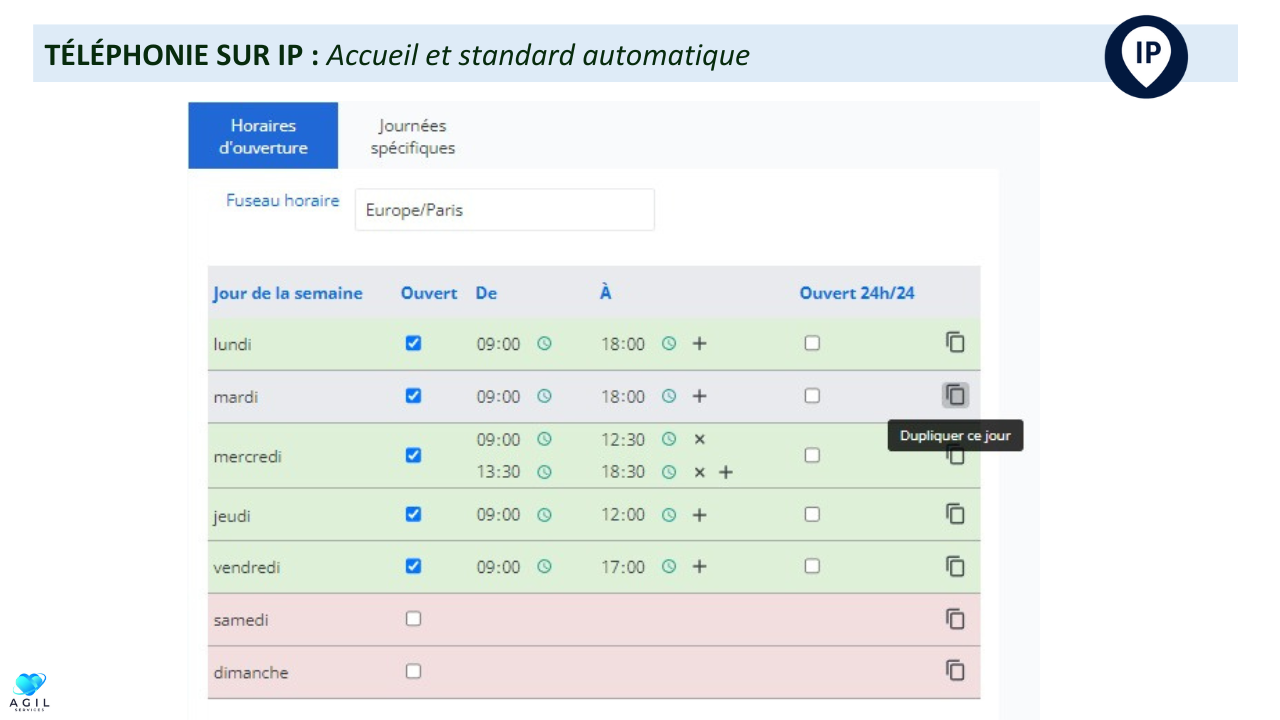Duplicate the jeudi schedule
The width and height of the screenshot is (1280, 720).
pyautogui.click(x=955, y=513)
